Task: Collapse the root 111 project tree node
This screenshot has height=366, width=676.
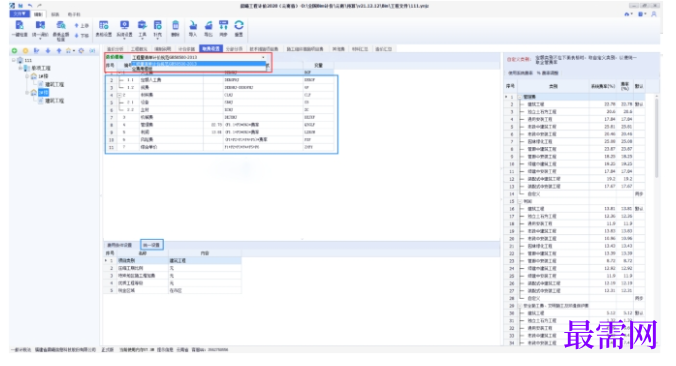Action: pyautogui.click(x=14, y=60)
